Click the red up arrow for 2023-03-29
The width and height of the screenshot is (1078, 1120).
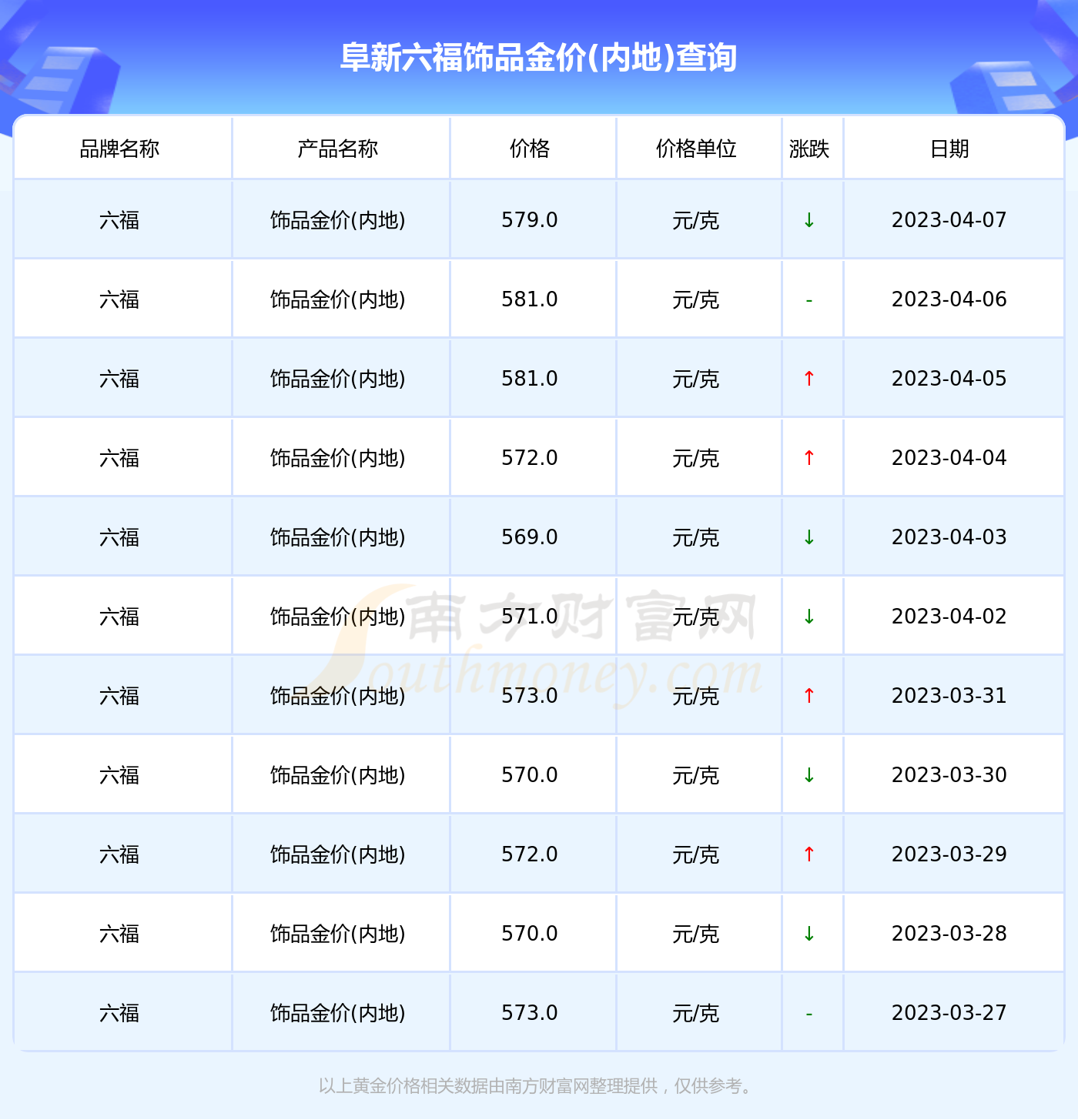click(809, 854)
